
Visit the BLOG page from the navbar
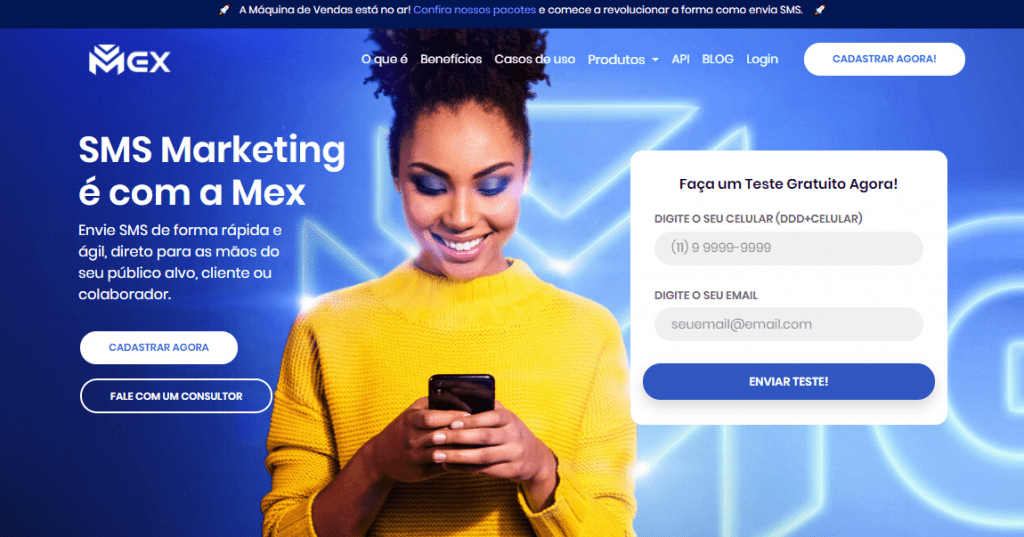click(718, 59)
